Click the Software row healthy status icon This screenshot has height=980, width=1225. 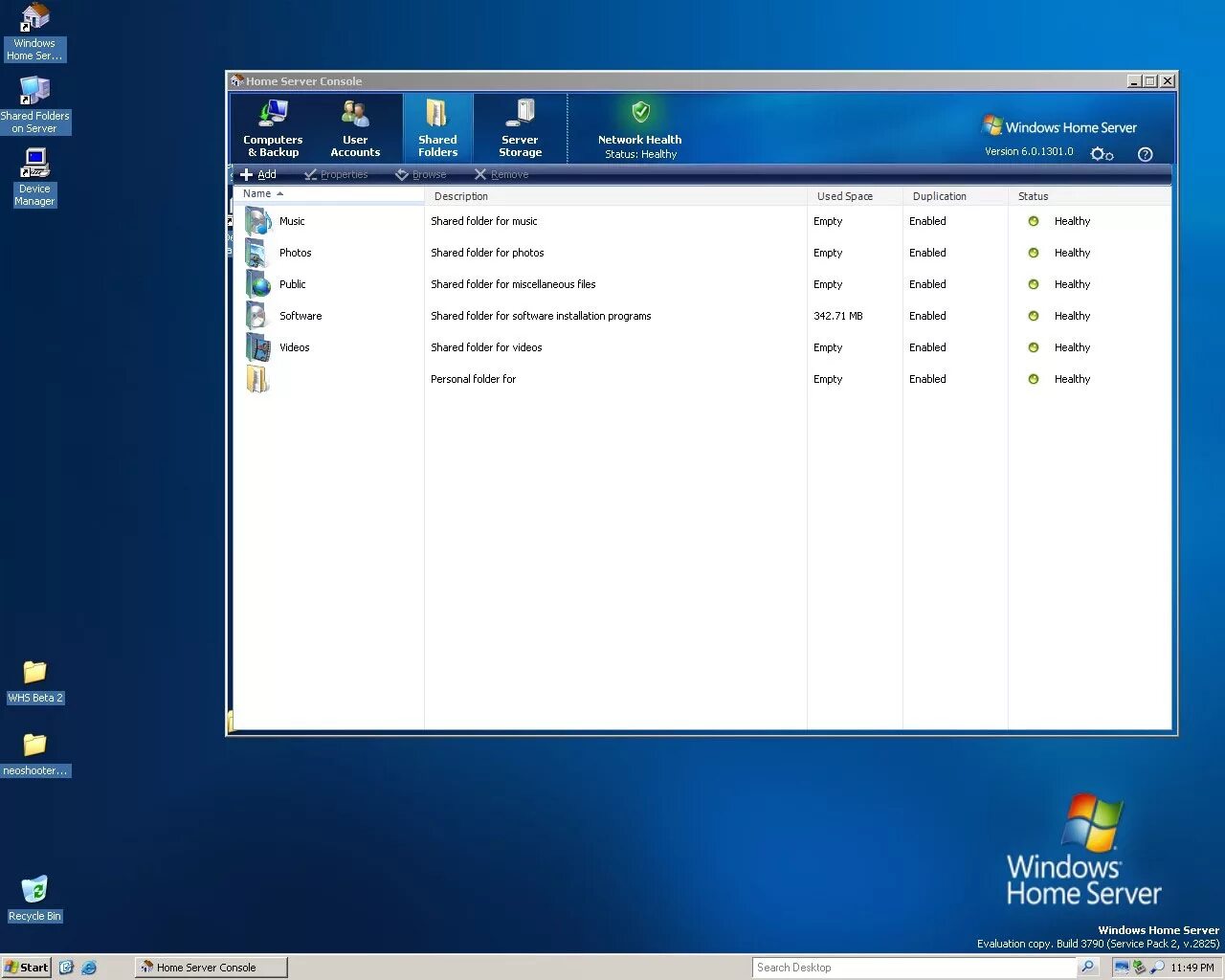[x=1034, y=316]
